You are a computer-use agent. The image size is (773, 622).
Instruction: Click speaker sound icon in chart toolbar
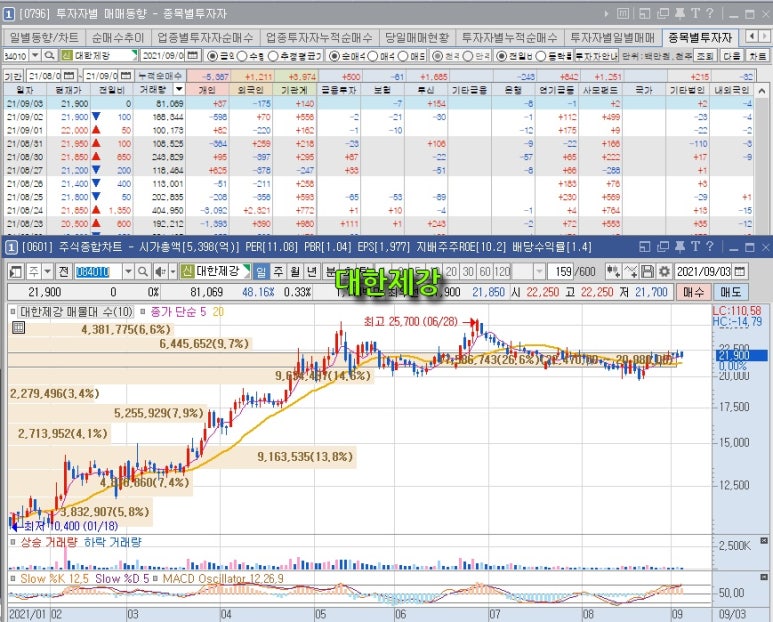(x=160, y=271)
